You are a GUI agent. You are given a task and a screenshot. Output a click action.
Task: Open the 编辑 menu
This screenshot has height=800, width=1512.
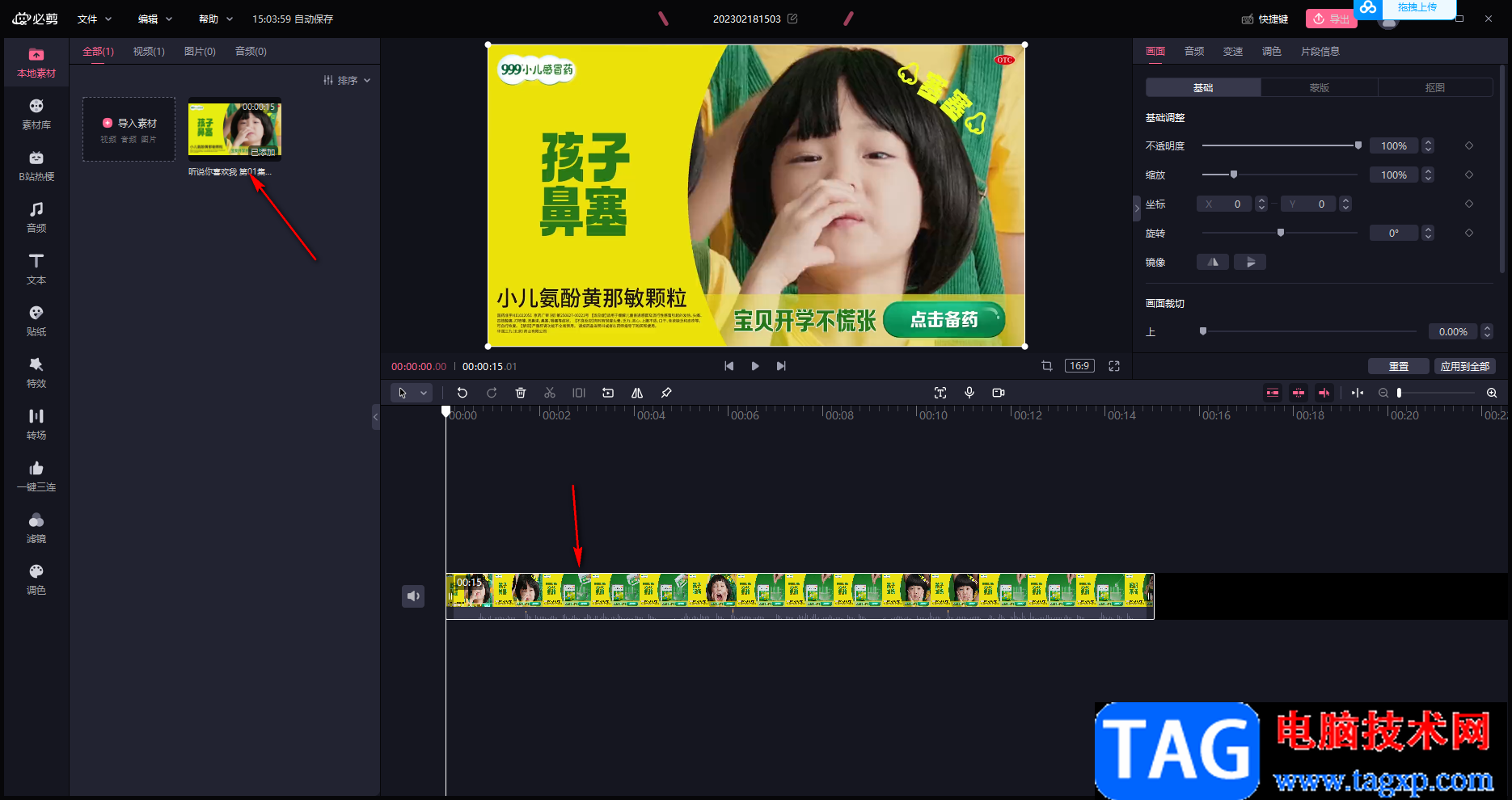coord(155,19)
